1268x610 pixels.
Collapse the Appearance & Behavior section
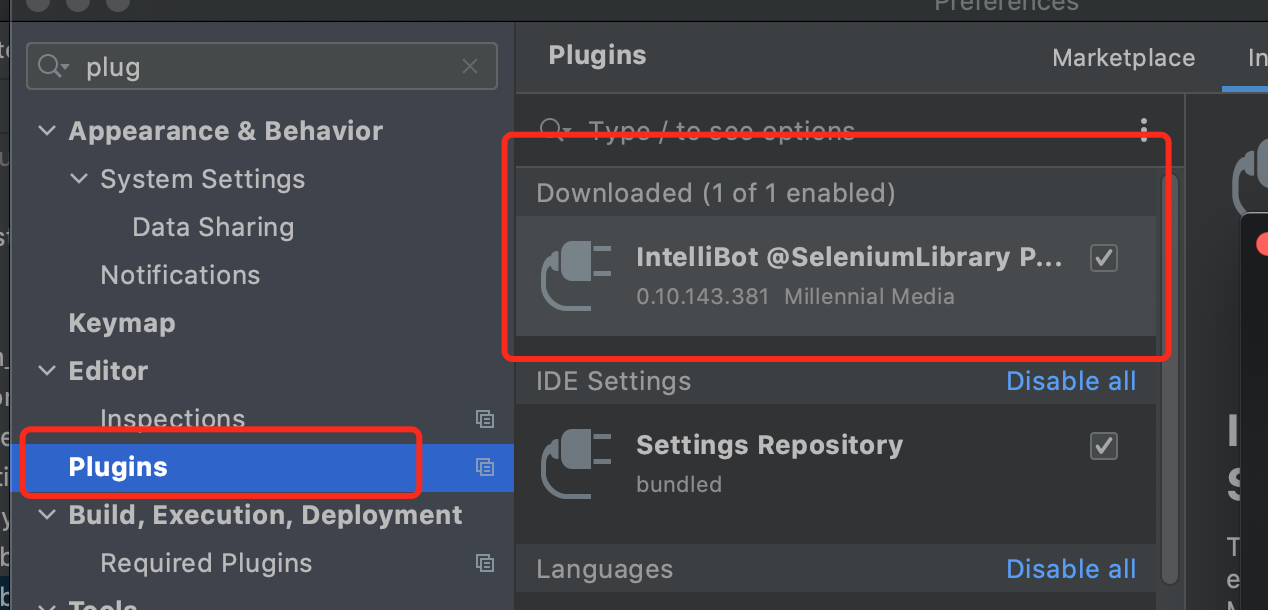46,131
